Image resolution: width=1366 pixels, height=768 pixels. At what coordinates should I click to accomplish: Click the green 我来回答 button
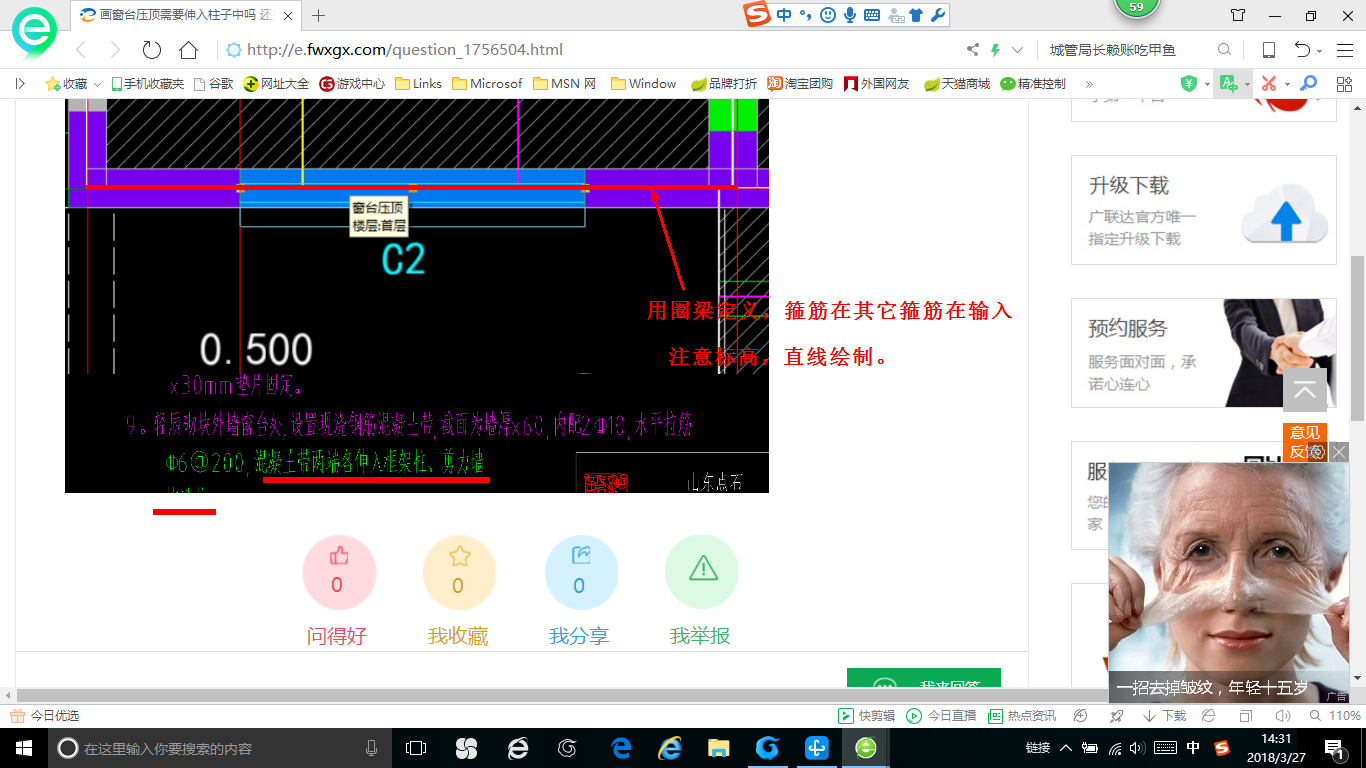pos(924,678)
